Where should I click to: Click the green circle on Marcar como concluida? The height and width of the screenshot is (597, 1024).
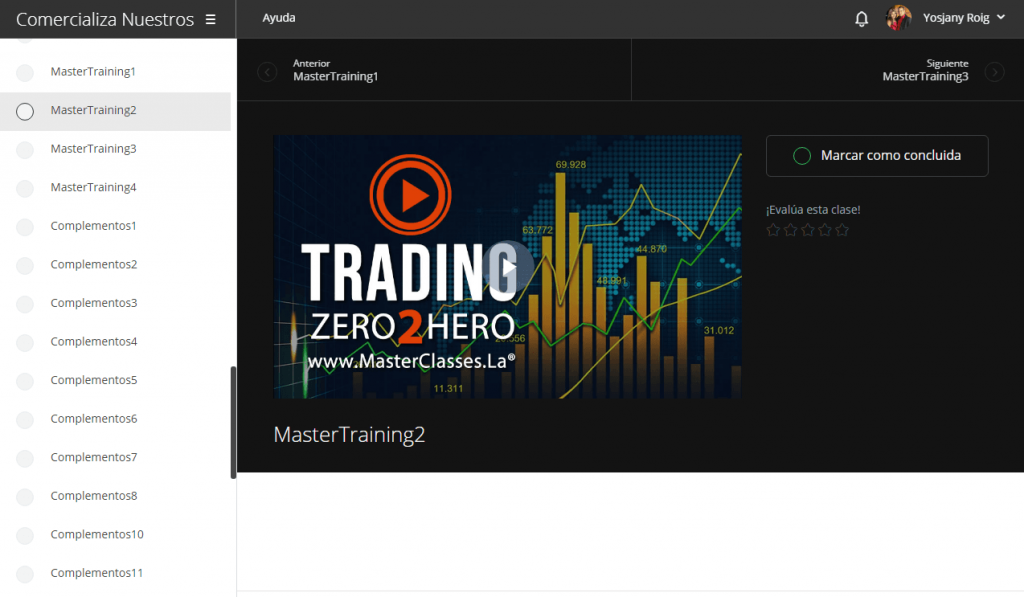click(800, 156)
